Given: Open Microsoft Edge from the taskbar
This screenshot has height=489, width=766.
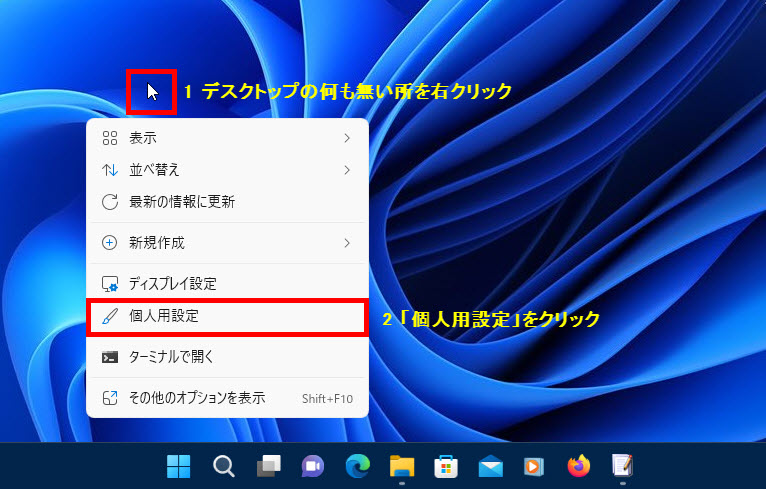Looking at the screenshot, I should tap(357, 466).
